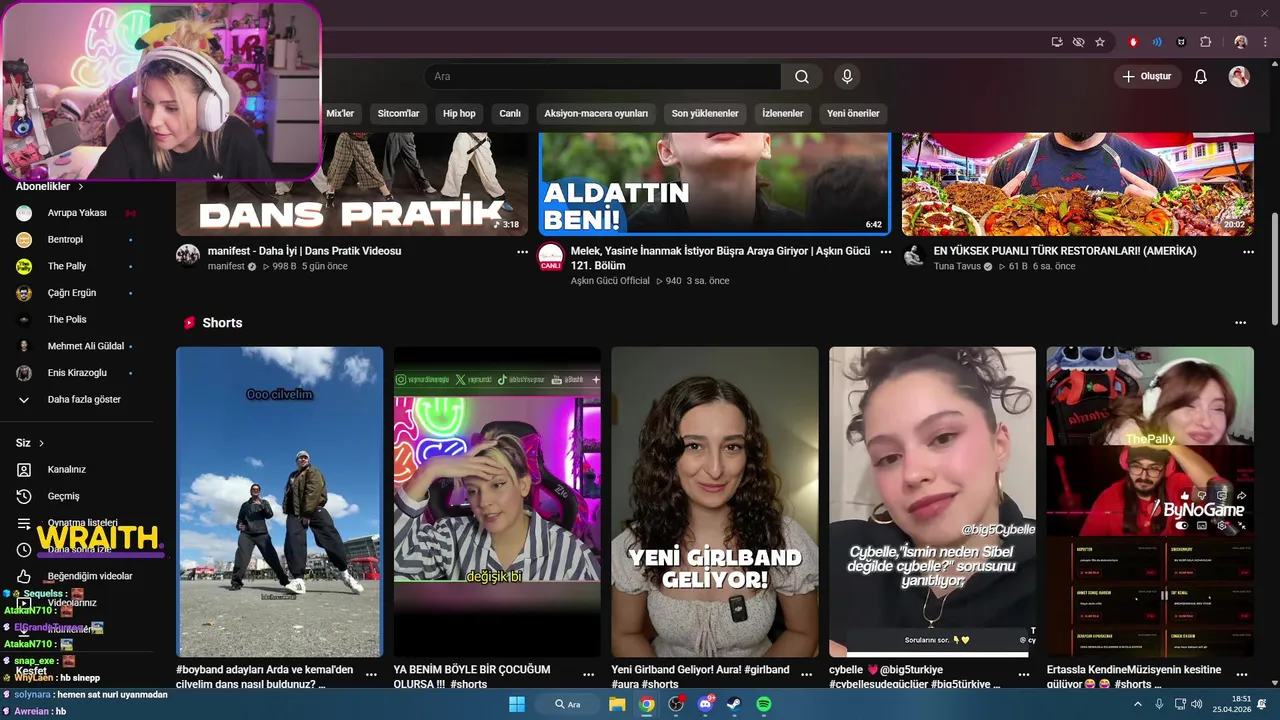Click the Oluştur create button
1280x720 pixels.
pyautogui.click(x=1147, y=77)
